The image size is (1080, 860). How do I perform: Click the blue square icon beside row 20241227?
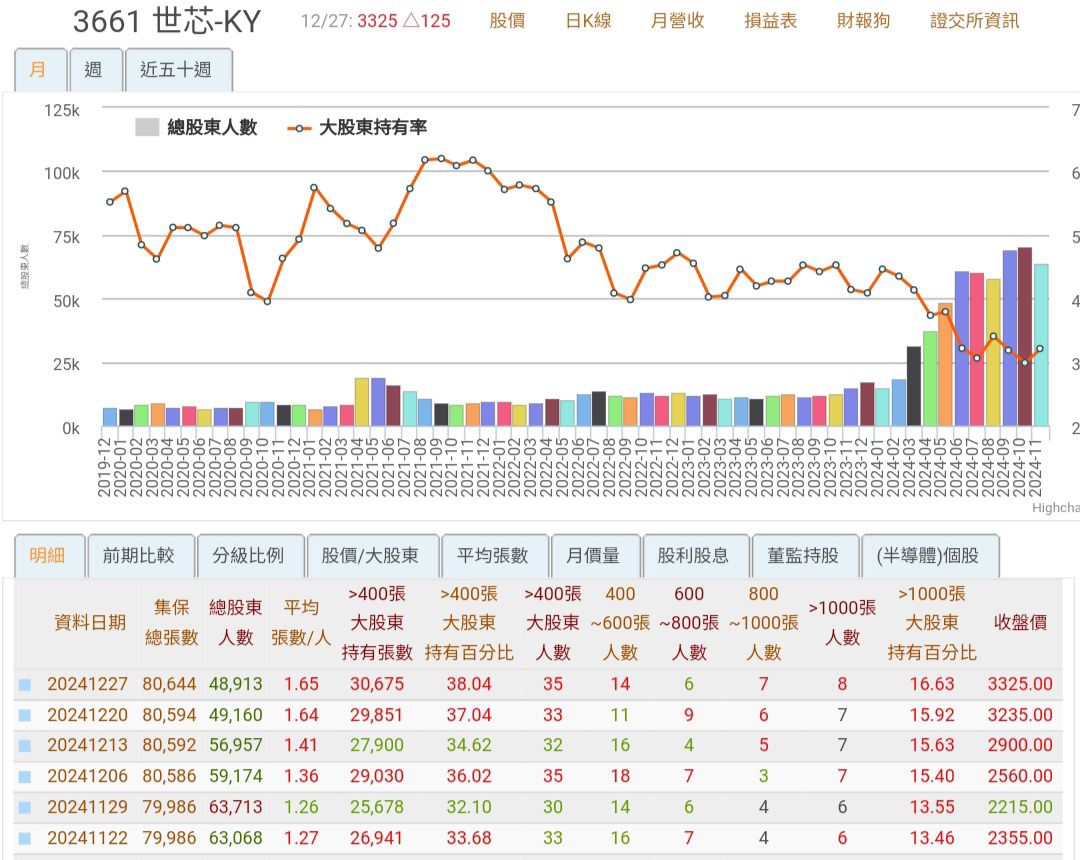click(27, 683)
